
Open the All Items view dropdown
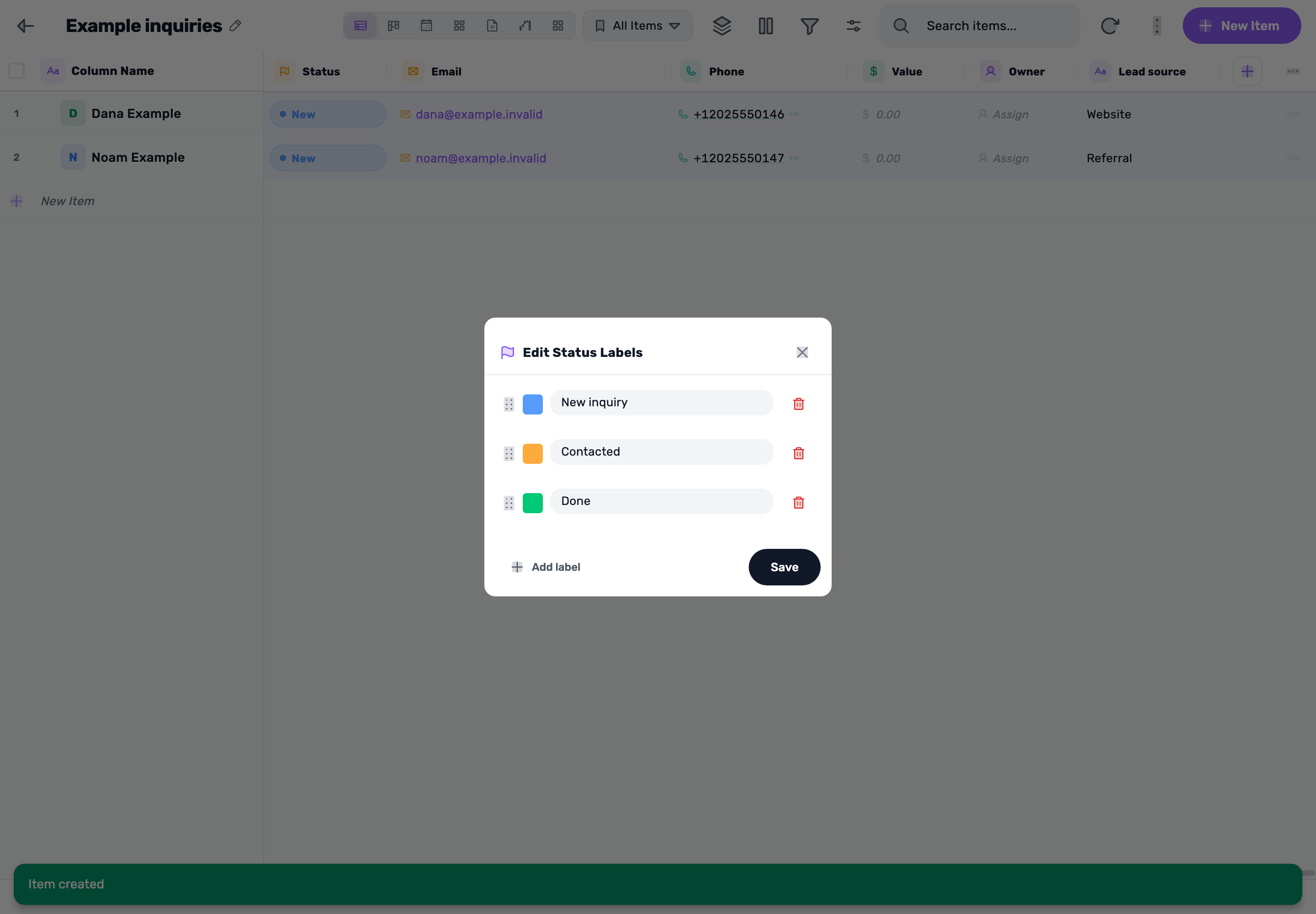point(637,26)
